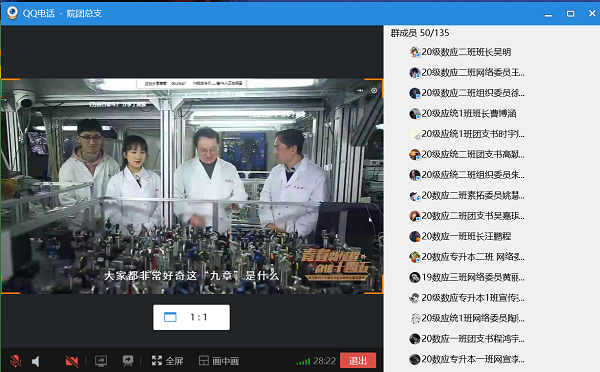Switch the video to 全屏 fullscreen

pyautogui.click(x=168, y=361)
